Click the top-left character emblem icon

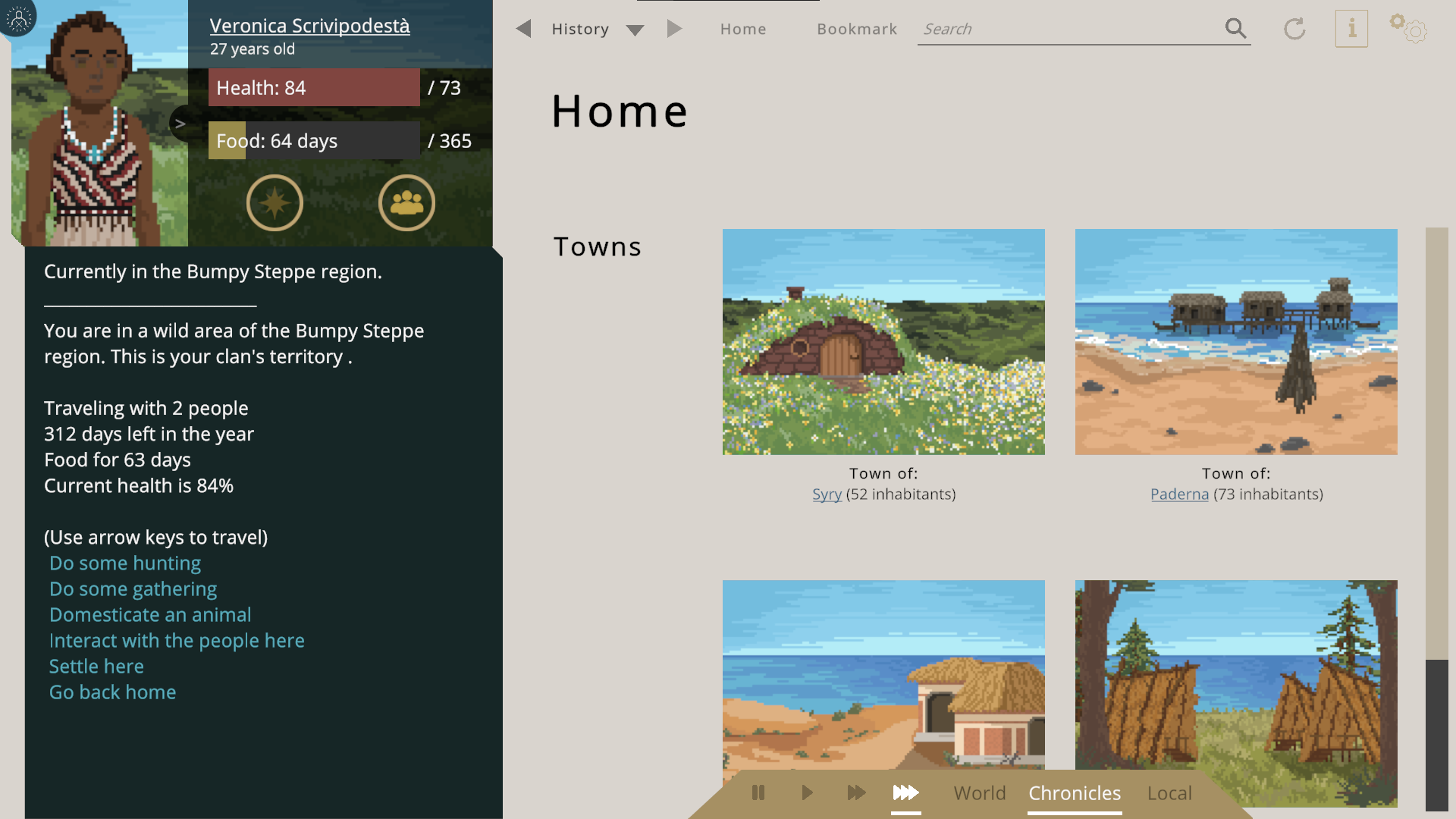click(x=18, y=17)
